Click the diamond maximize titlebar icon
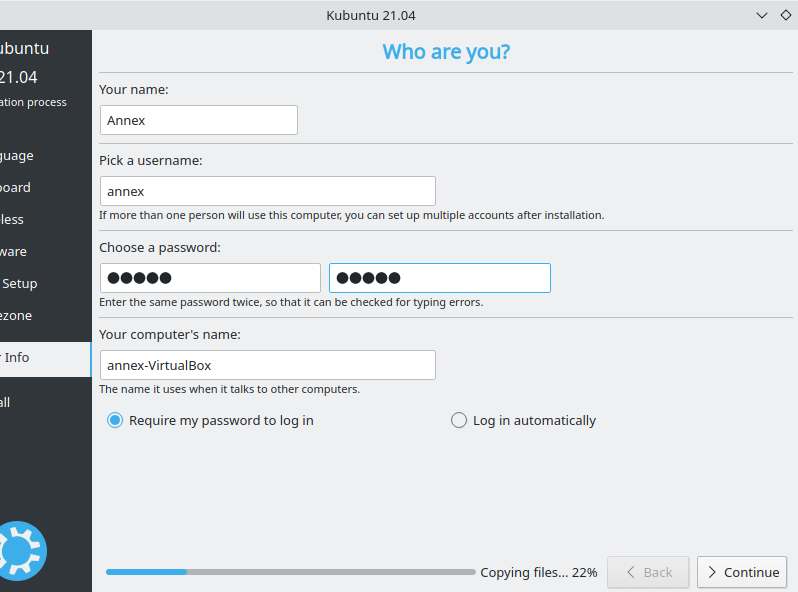The height and width of the screenshot is (592, 798). coord(786,15)
